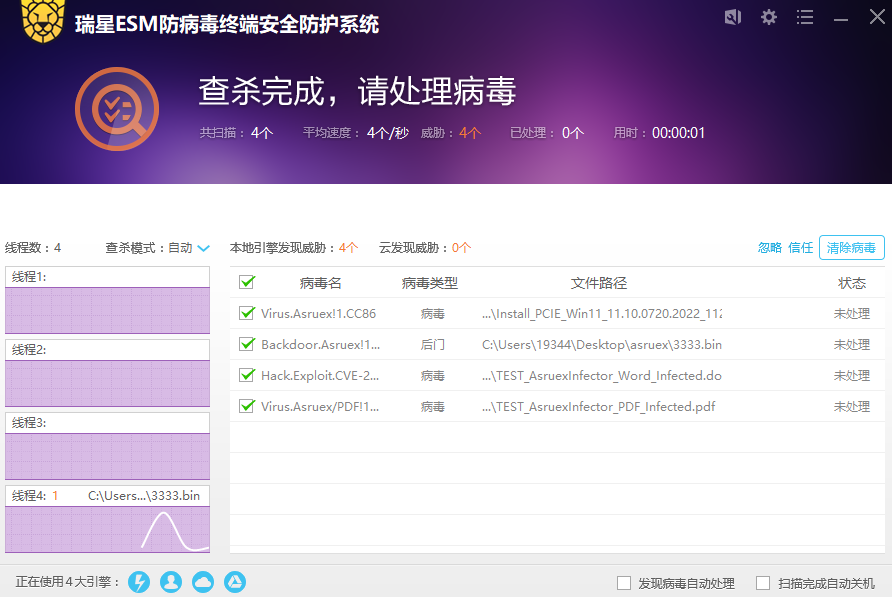Click the 用时 00:00:01 timer
The width and height of the screenshot is (892, 597).
tap(659, 133)
